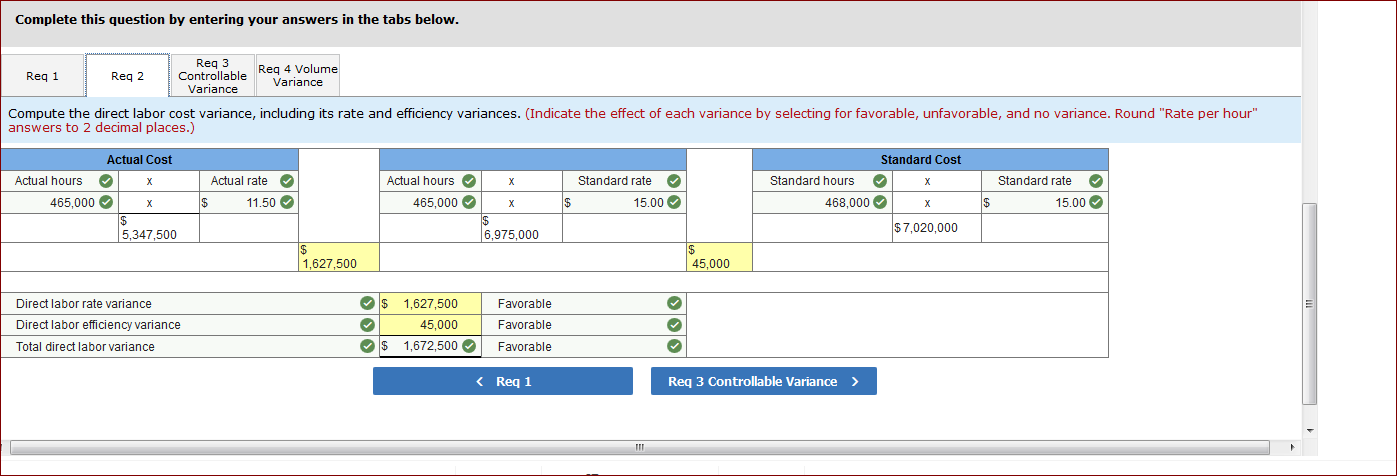Click the vertical scrollbar thumb
1397x476 pixels.
point(1310,303)
